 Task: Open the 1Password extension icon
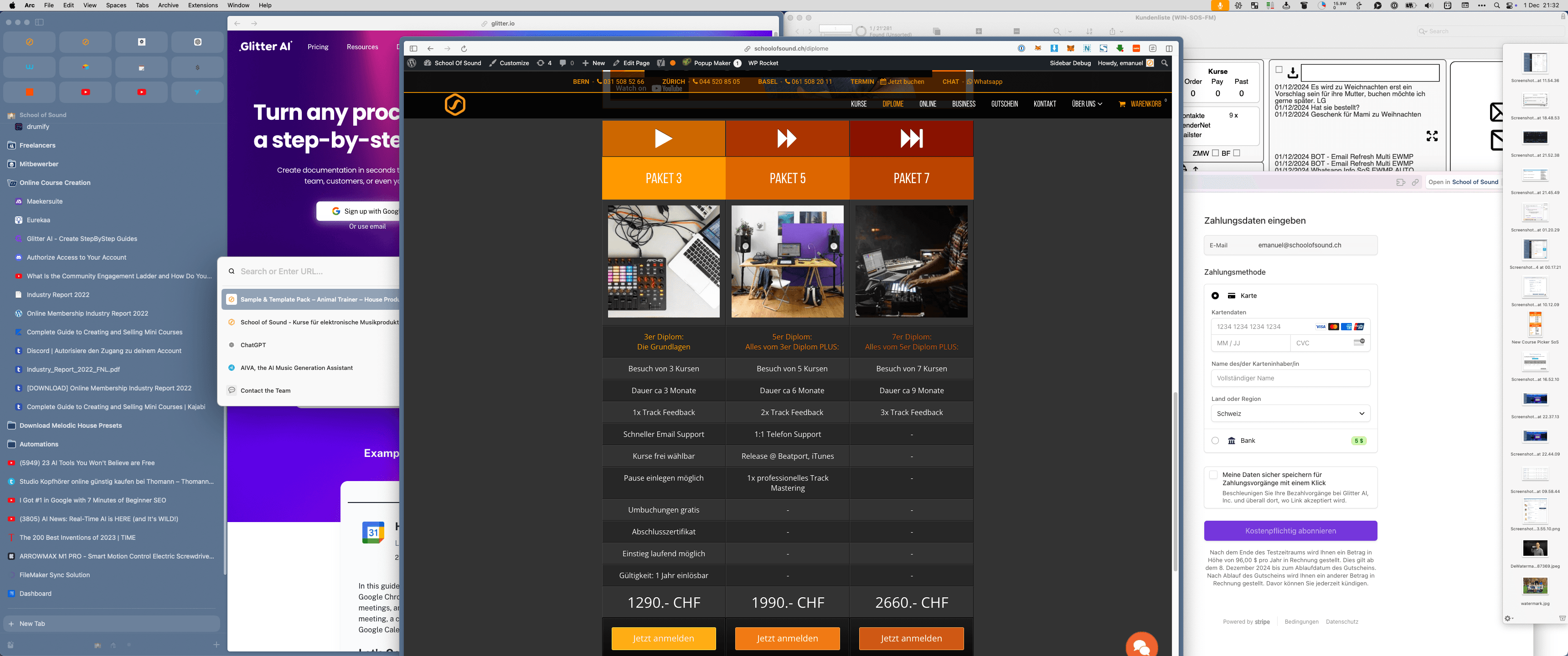(1021, 49)
